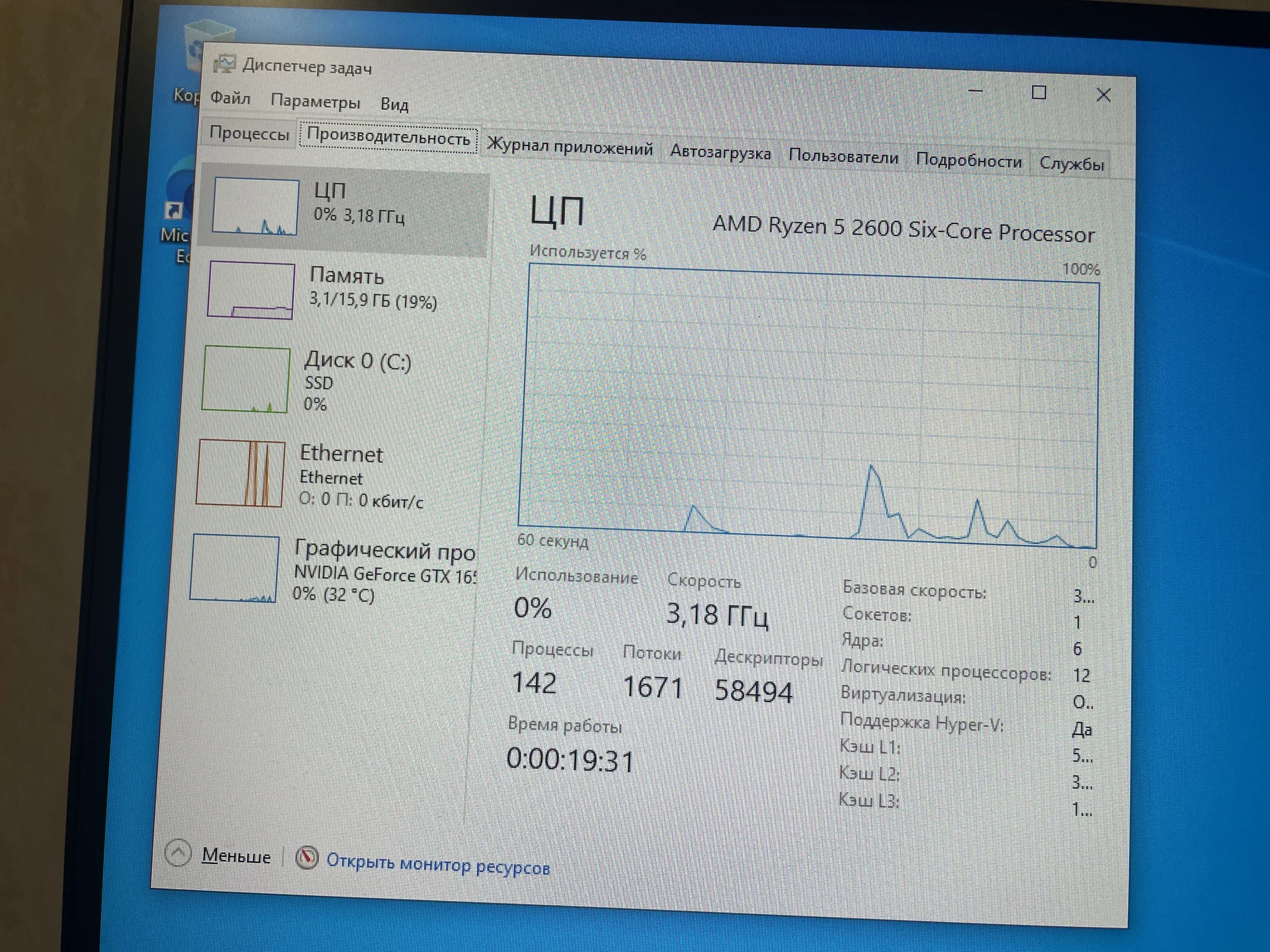Viewport: 1270px width, 952px height.
Task: Click the Логических процессоров label
Action: 946,670
